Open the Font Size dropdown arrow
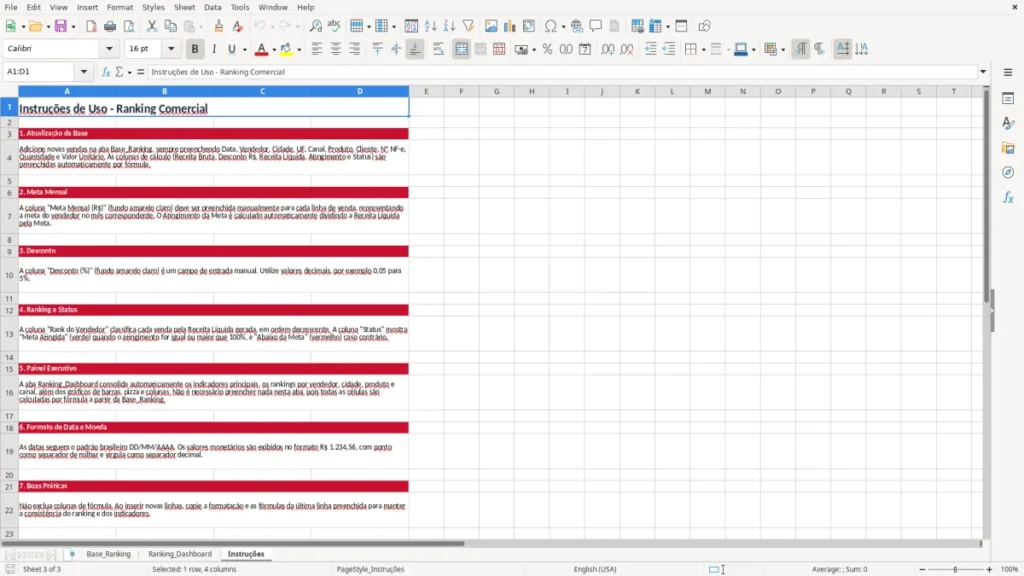 pos(171,48)
